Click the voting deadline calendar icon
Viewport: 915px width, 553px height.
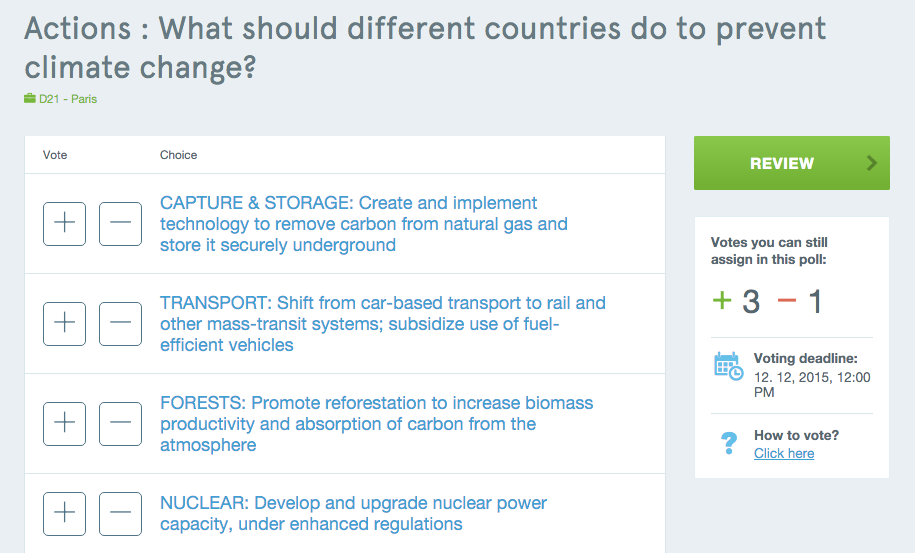(728, 366)
